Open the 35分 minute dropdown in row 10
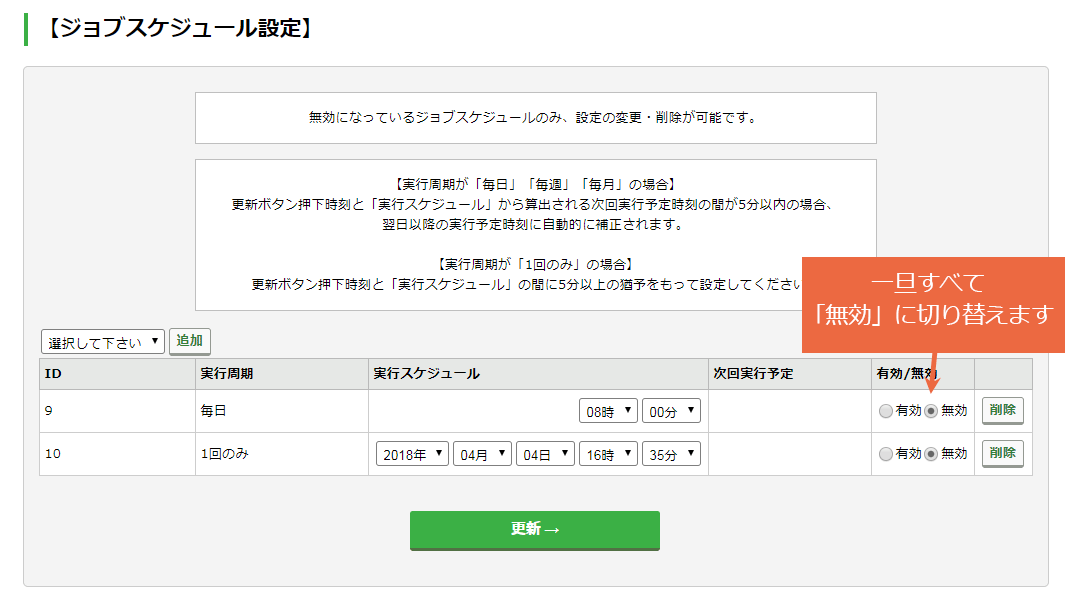Viewport: 1069px width, 601px height. pyautogui.click(x=671, y=454)
